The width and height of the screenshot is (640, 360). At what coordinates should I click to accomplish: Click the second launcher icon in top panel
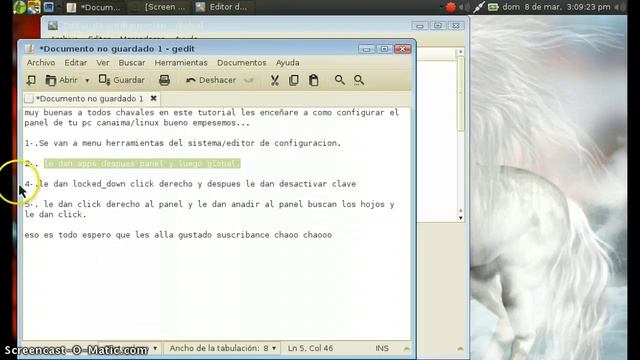coord(34,7)
